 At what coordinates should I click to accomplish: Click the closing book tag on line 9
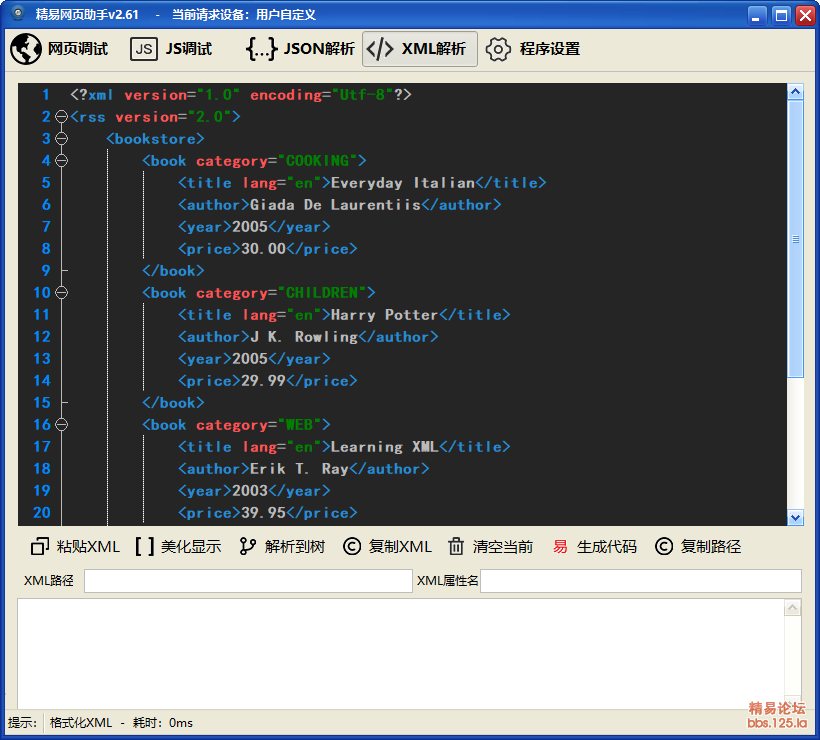coord(173,271)
